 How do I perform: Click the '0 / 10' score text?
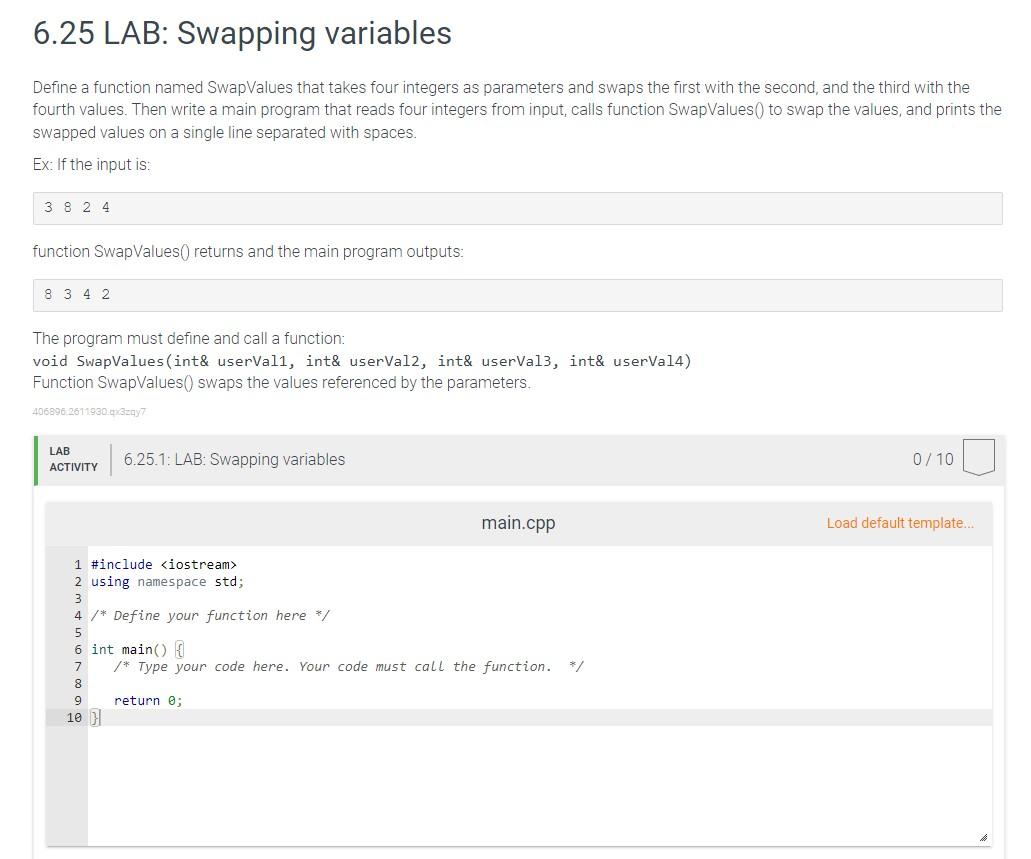click(x=932, y=459)
